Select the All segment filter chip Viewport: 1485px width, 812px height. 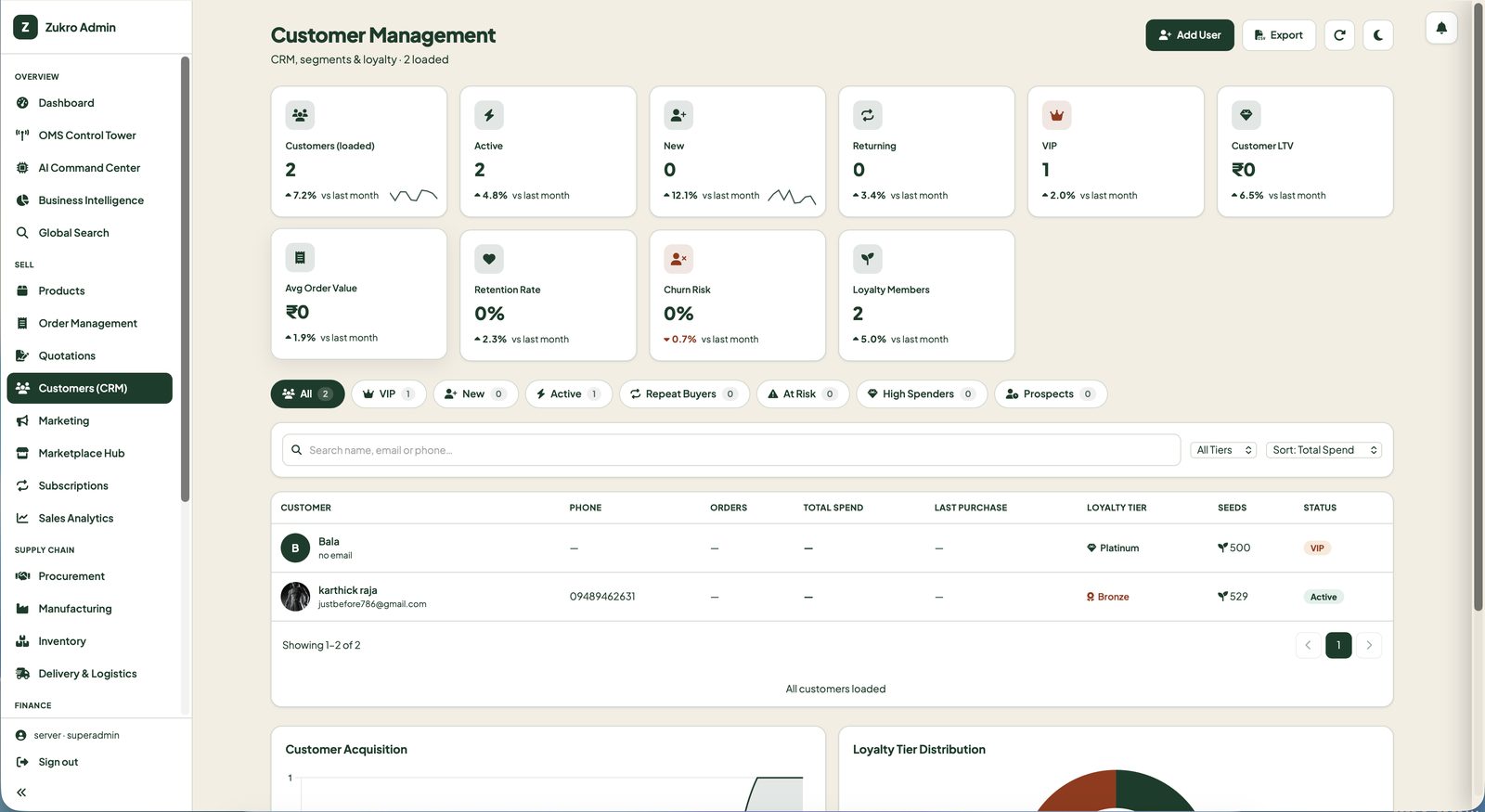point(307,394)
